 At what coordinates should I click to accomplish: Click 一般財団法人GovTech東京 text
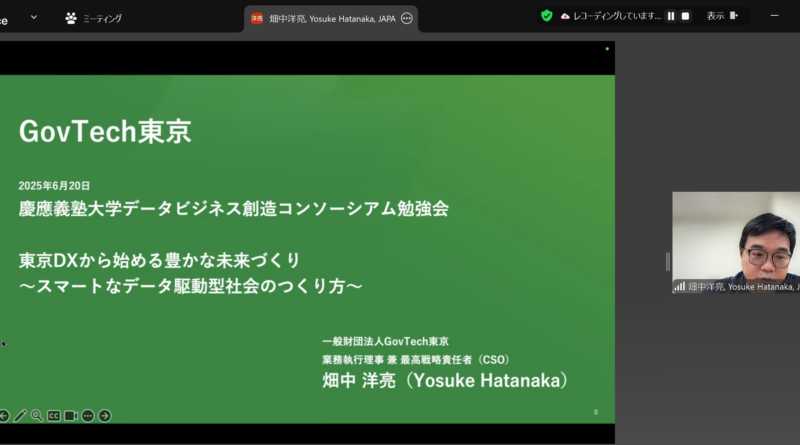(385, 341)
